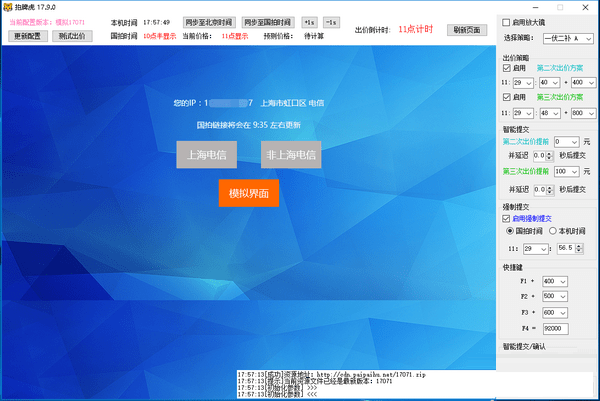The image size is (600, 401).
Task: Click the 拍牌虎 tiger app icon
Action: [8, 7]
